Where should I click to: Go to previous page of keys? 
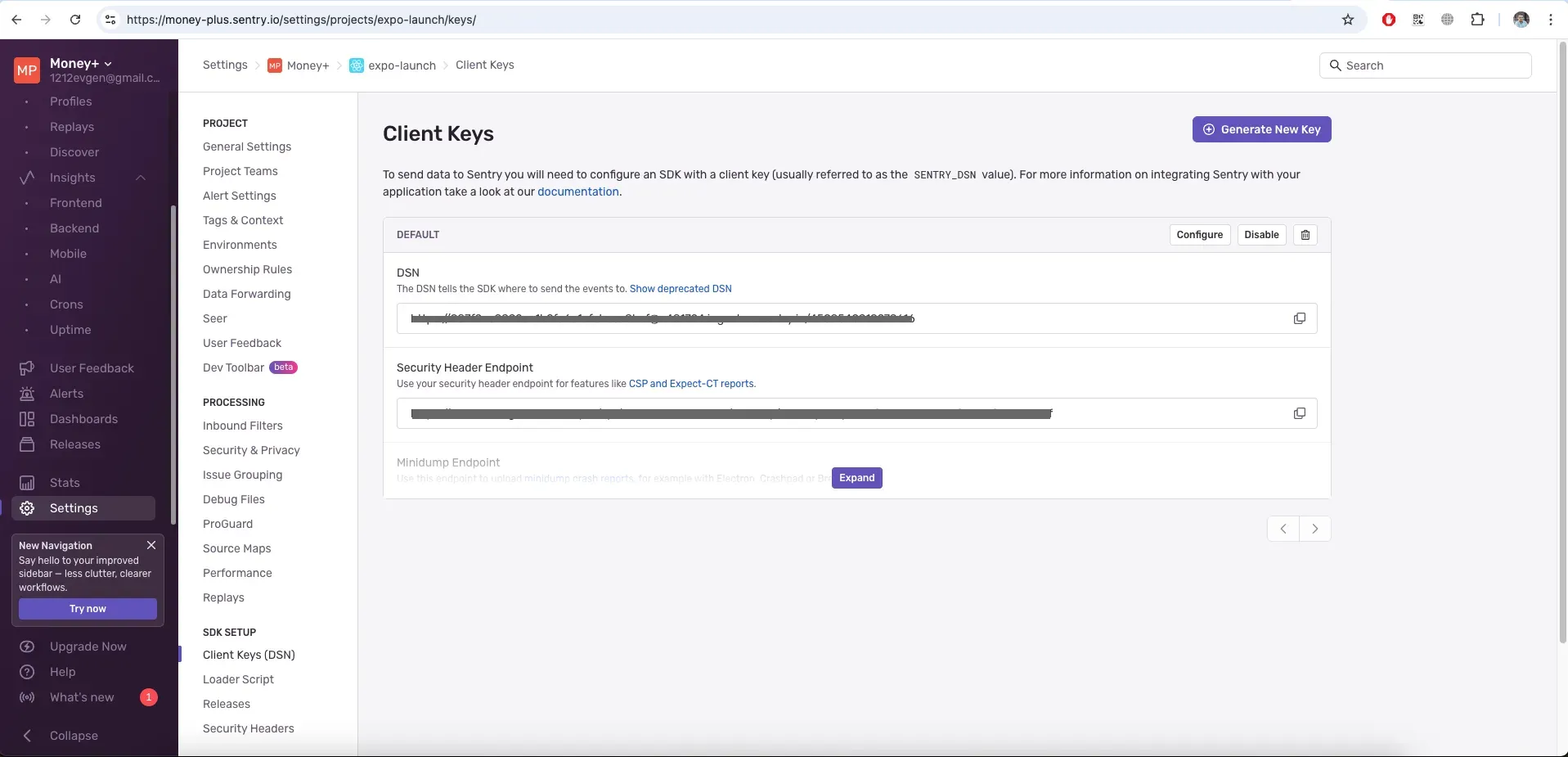point(1283,529)
